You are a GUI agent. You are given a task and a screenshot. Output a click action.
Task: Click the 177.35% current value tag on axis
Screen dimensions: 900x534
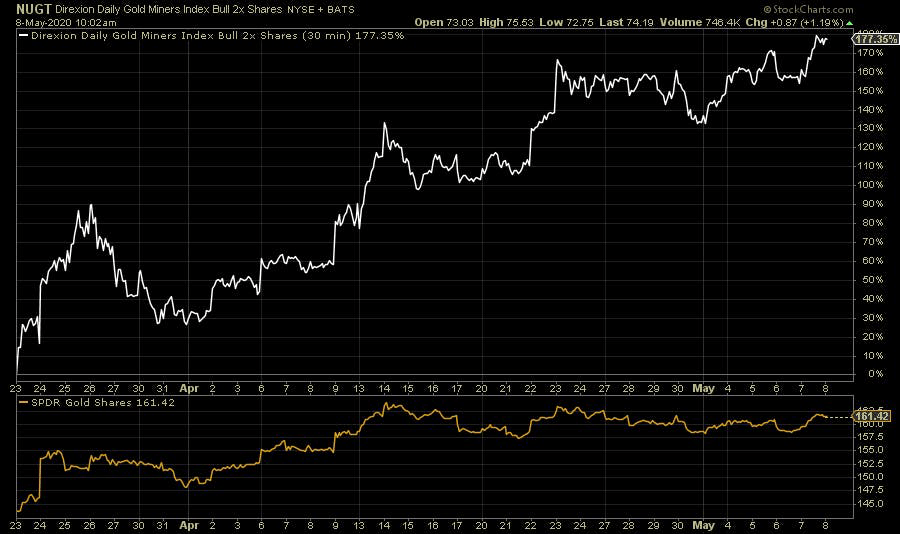pyautogui.click(x=875, y=39)
